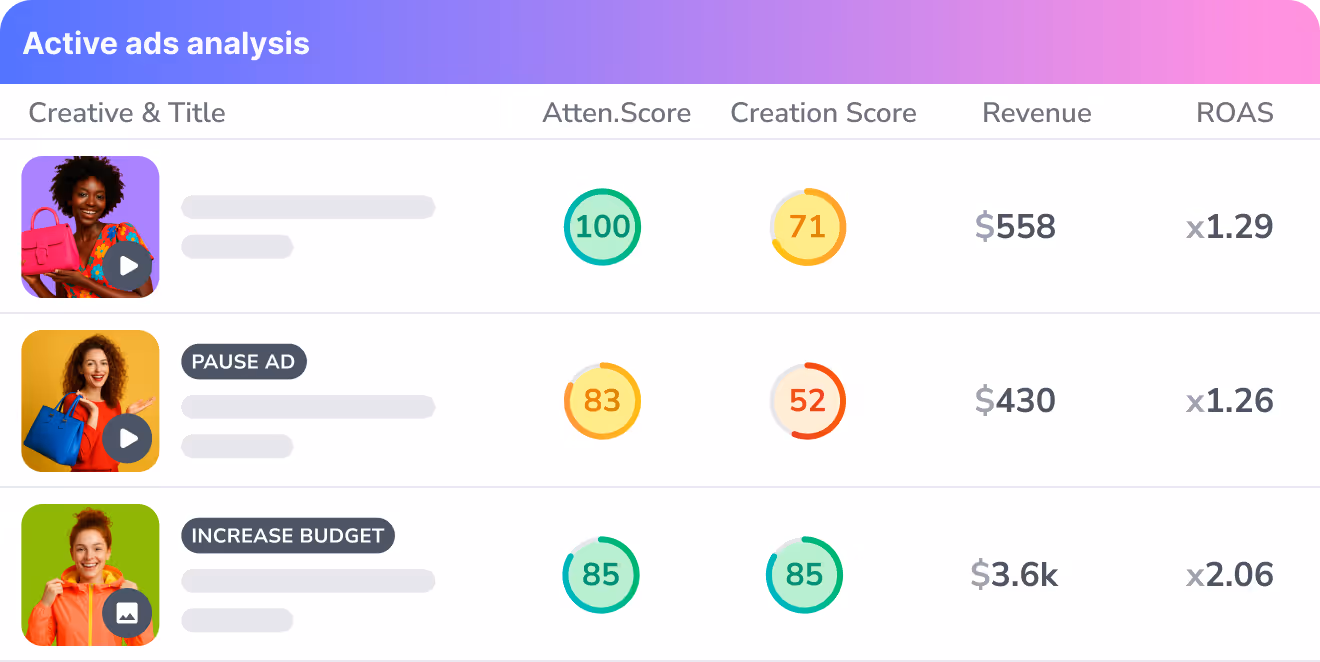The height and width of the screenshot is (662, 1320).
Task: Click the $3.6k revenue value
Action: pos(1015,575)
